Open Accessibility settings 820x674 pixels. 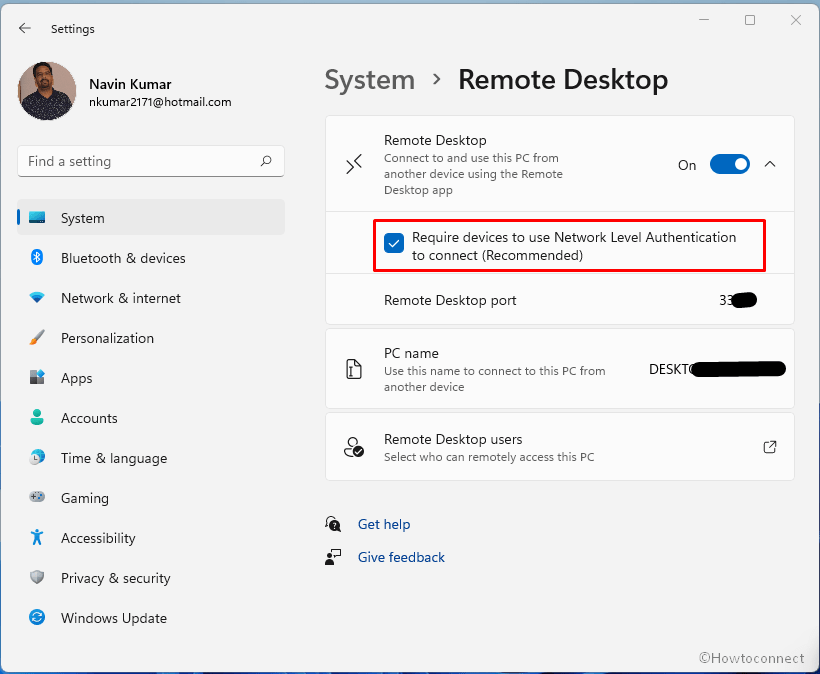[x=151, y=538]
